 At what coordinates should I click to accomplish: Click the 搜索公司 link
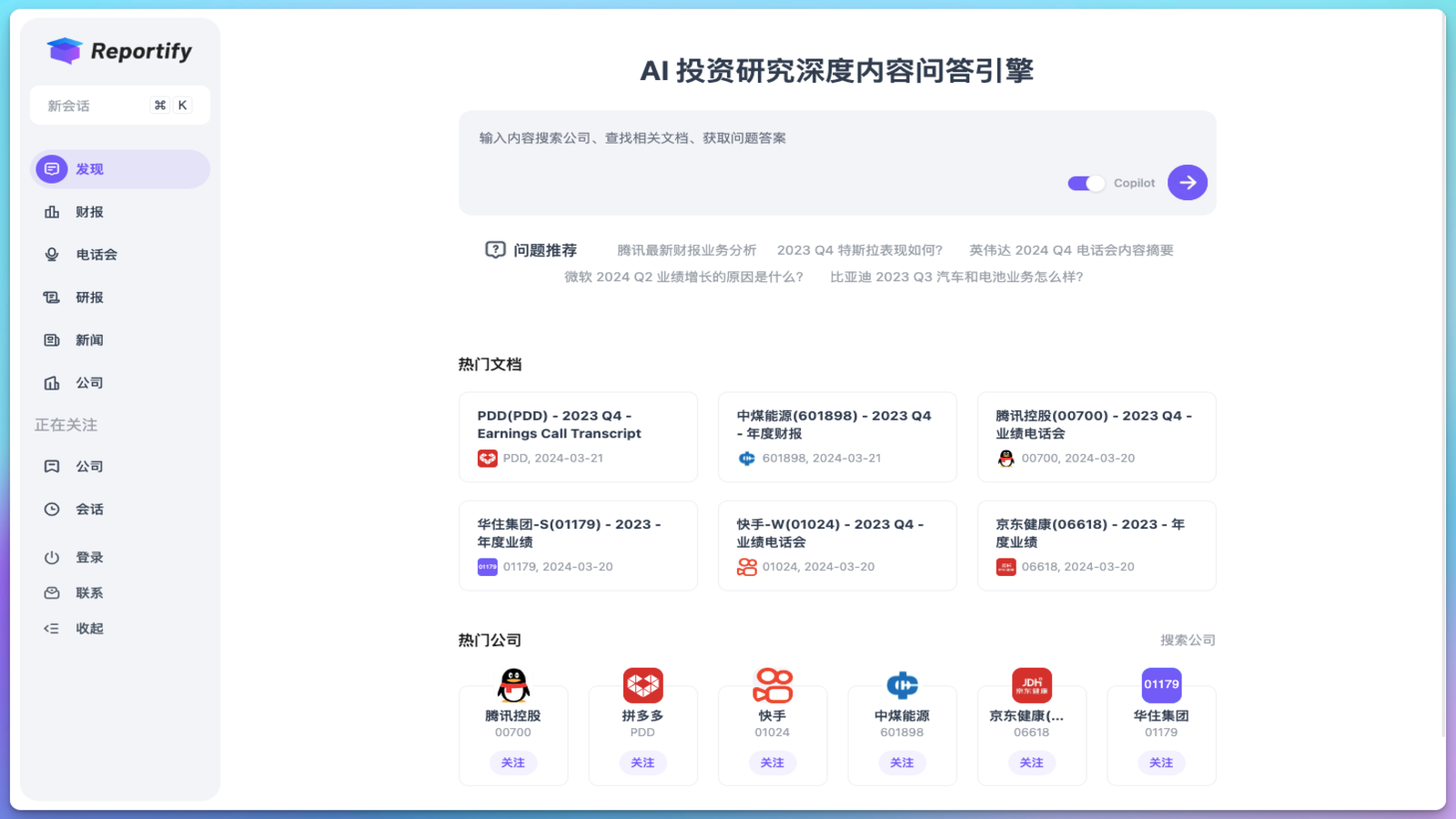[1188, 641]
